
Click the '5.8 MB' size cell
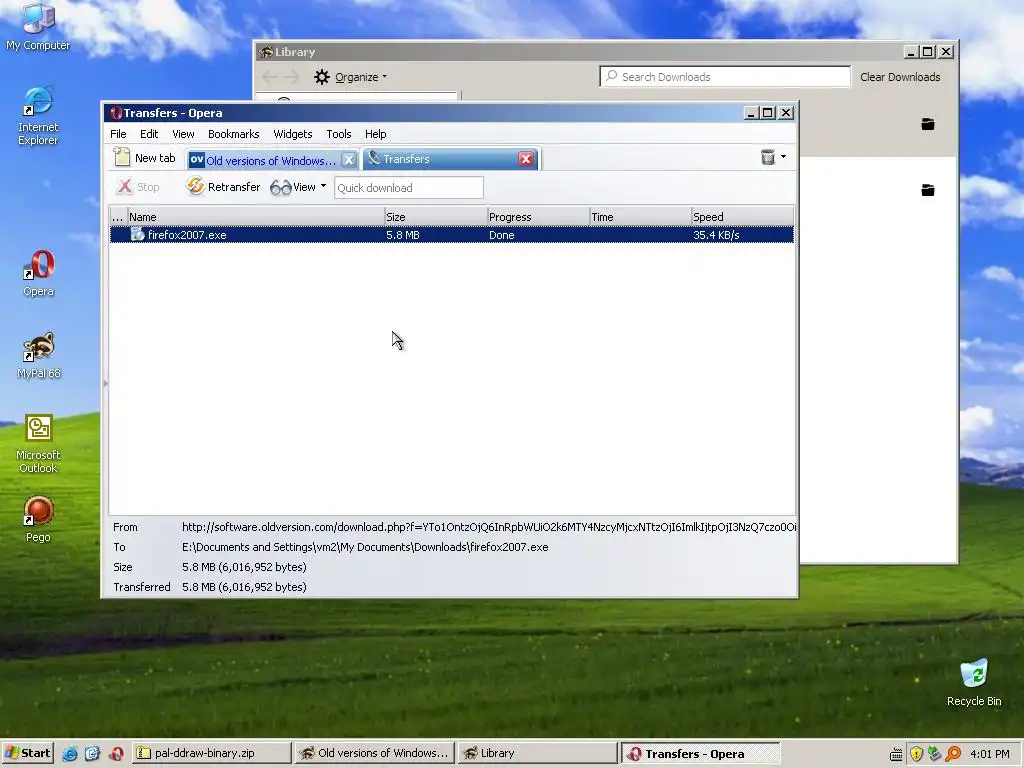(x=402, y=235)
